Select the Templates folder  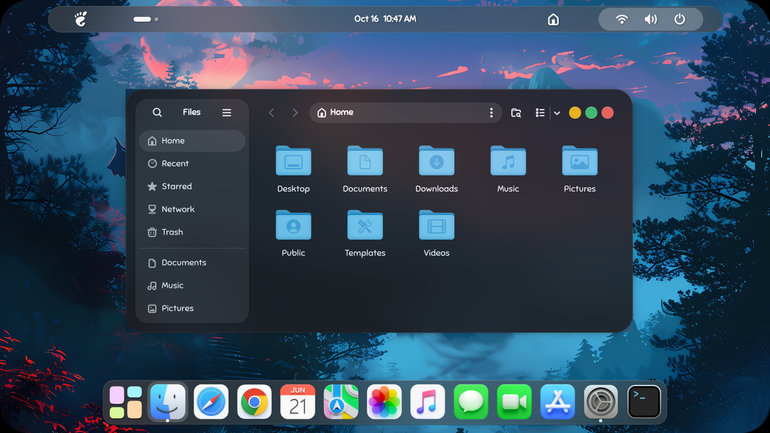pyautogui.click(x=365, y=233)
